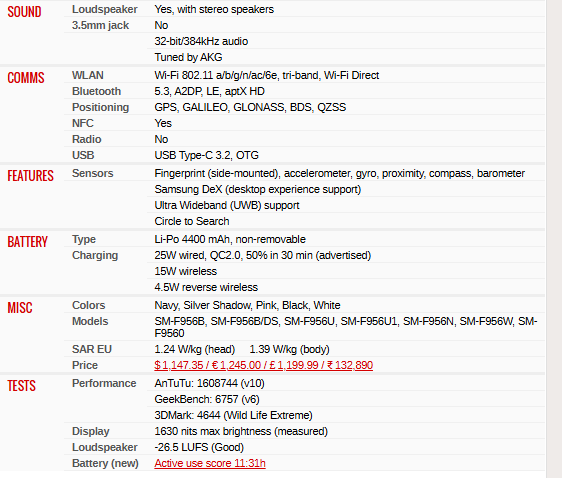Select the Models spec label

90,321
